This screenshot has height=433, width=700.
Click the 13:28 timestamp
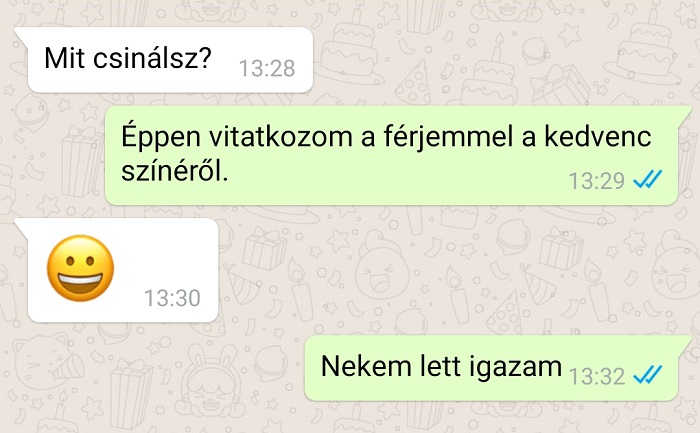tap(267, 68)
